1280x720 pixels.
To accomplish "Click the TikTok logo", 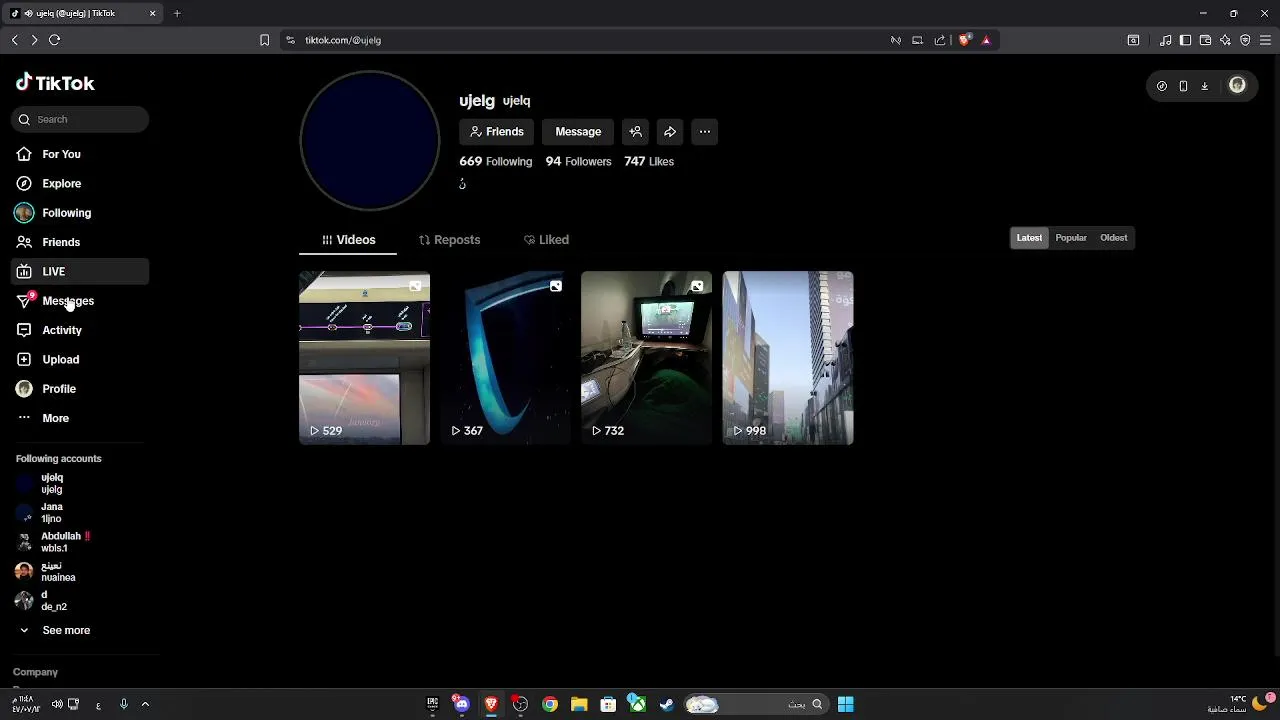I will click(55, 83).
